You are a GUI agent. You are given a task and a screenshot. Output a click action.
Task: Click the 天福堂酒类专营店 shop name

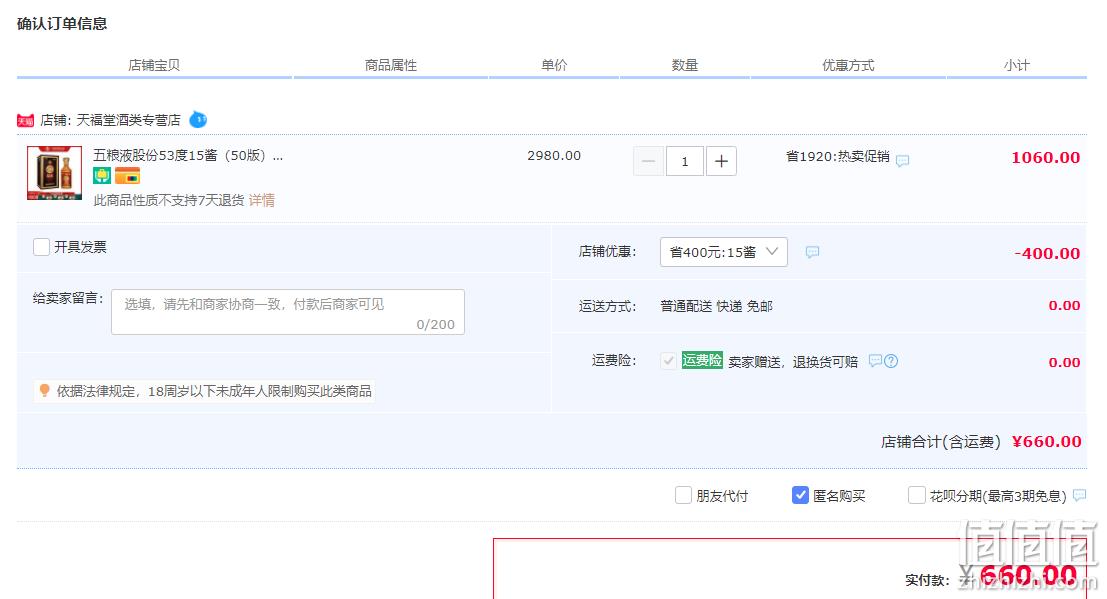(x=128, y=120)
